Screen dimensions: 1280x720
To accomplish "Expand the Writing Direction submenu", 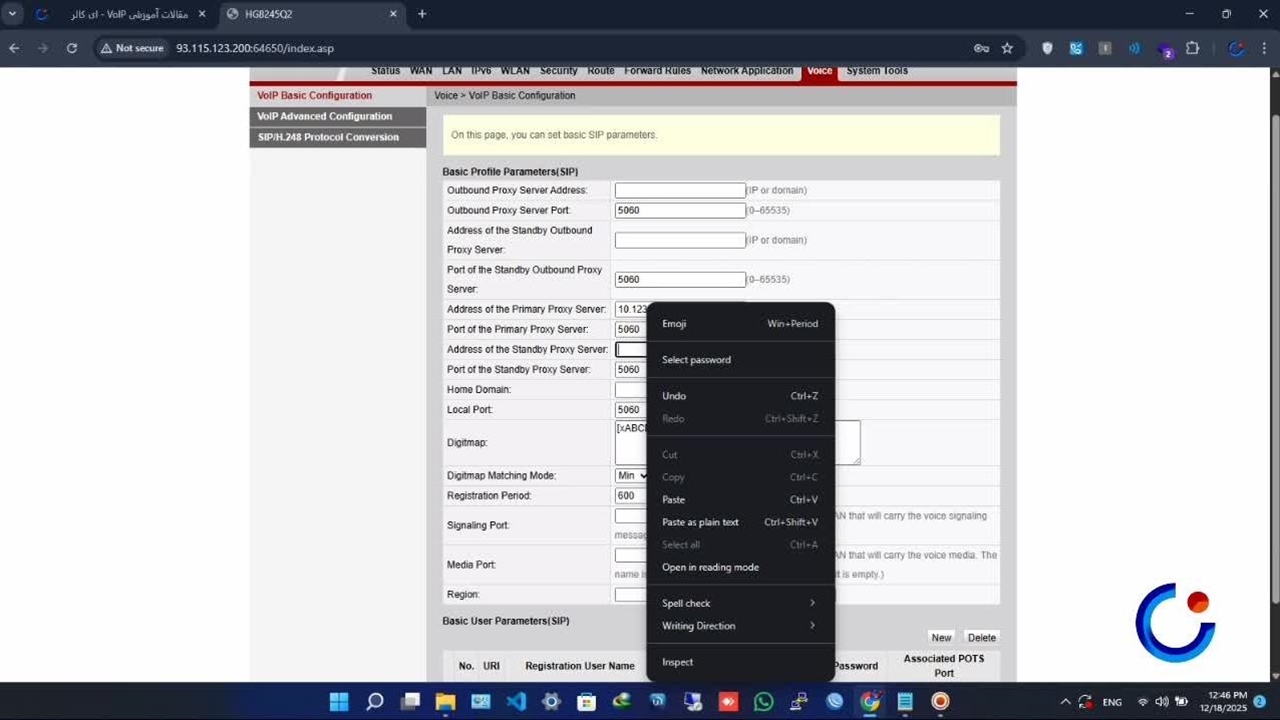I will (x=738, y=626).
